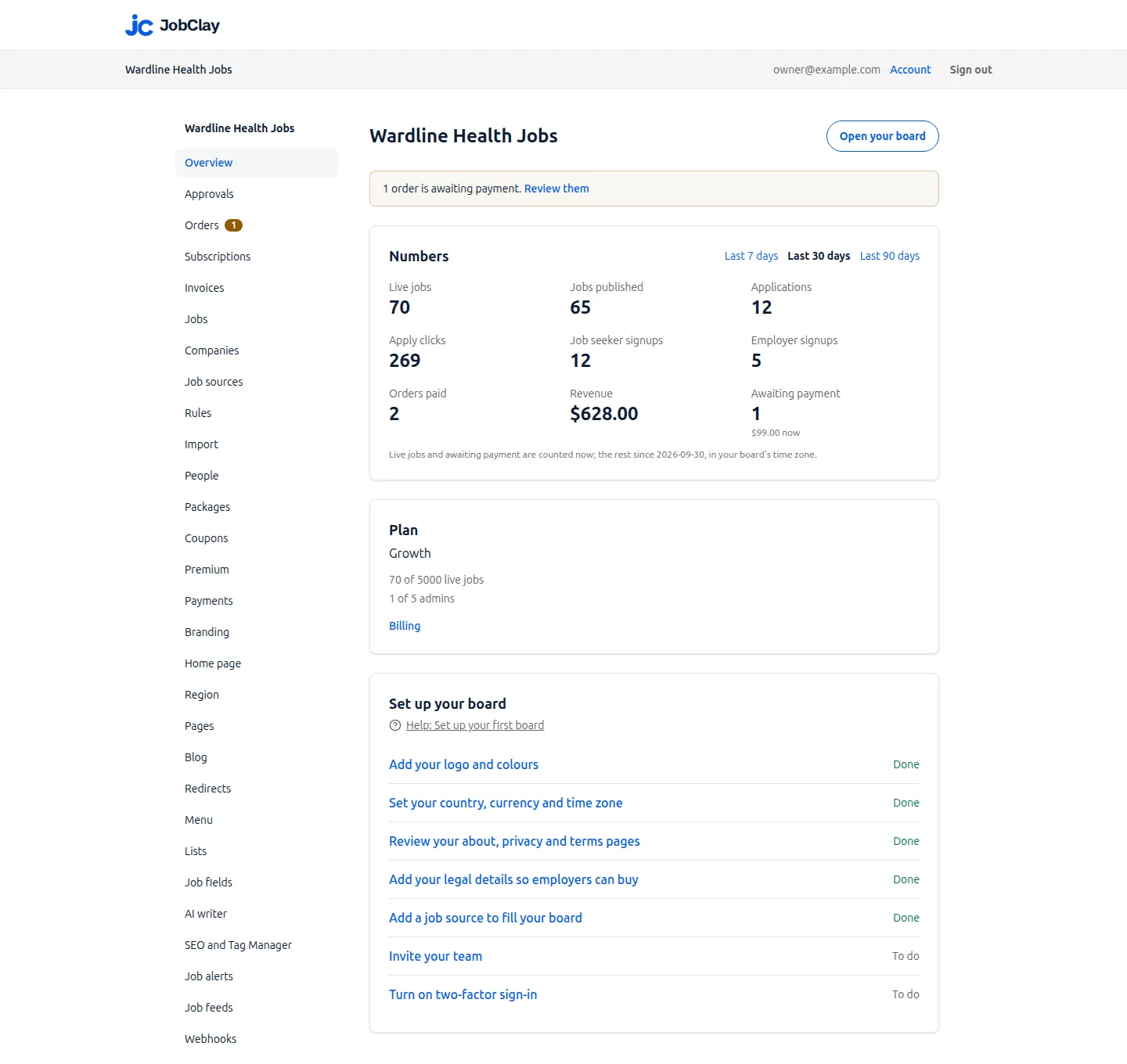Click Wardline Health Jobs in top bar
Screen dimensions: 1127x1064
click(x=178, y=70)
